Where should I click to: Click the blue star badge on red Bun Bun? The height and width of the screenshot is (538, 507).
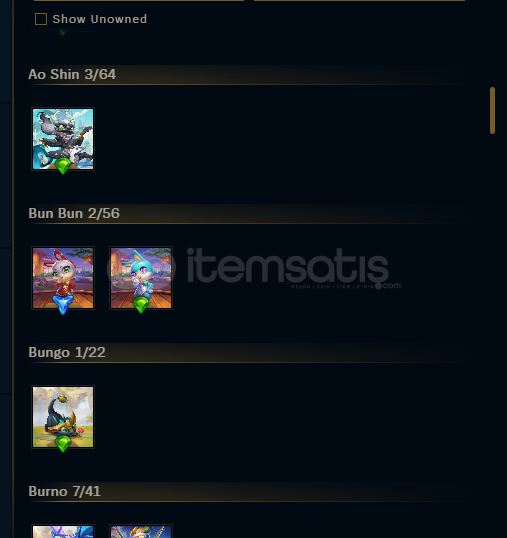click(x=63, y=305)
